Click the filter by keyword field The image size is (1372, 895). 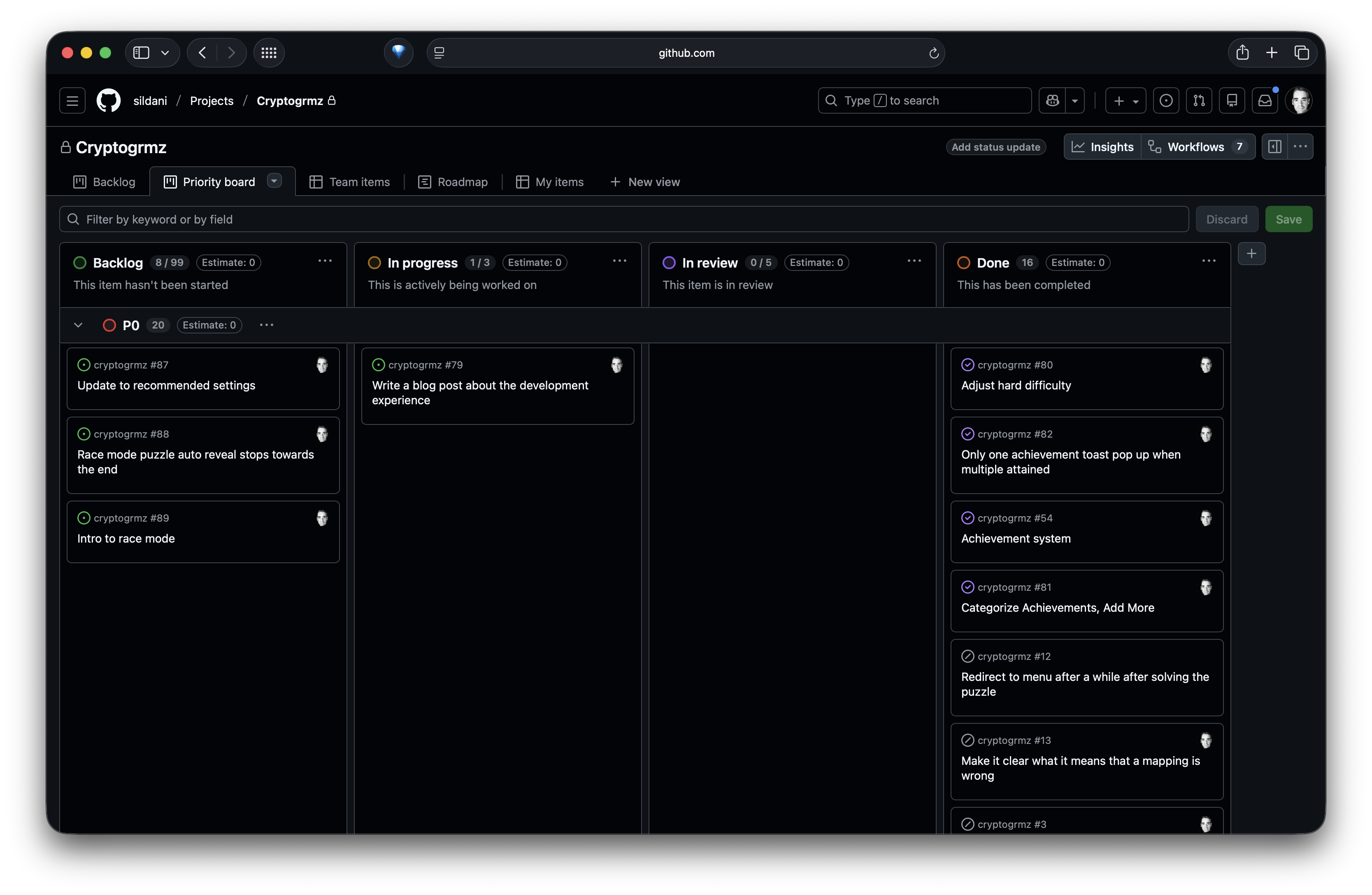coord(623,219)
